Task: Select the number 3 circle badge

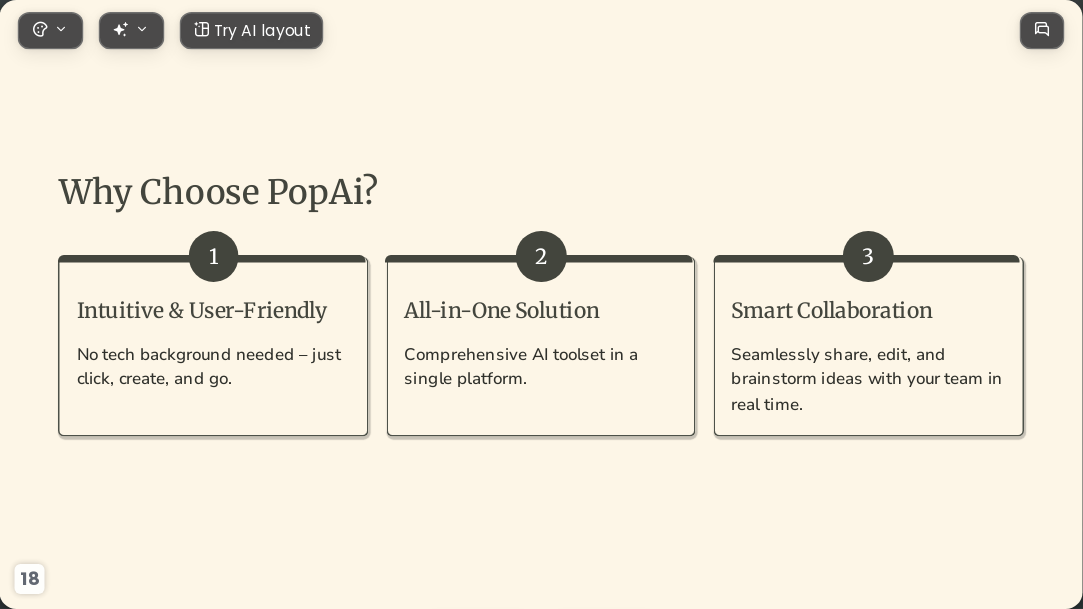Action: click(868, 256)
